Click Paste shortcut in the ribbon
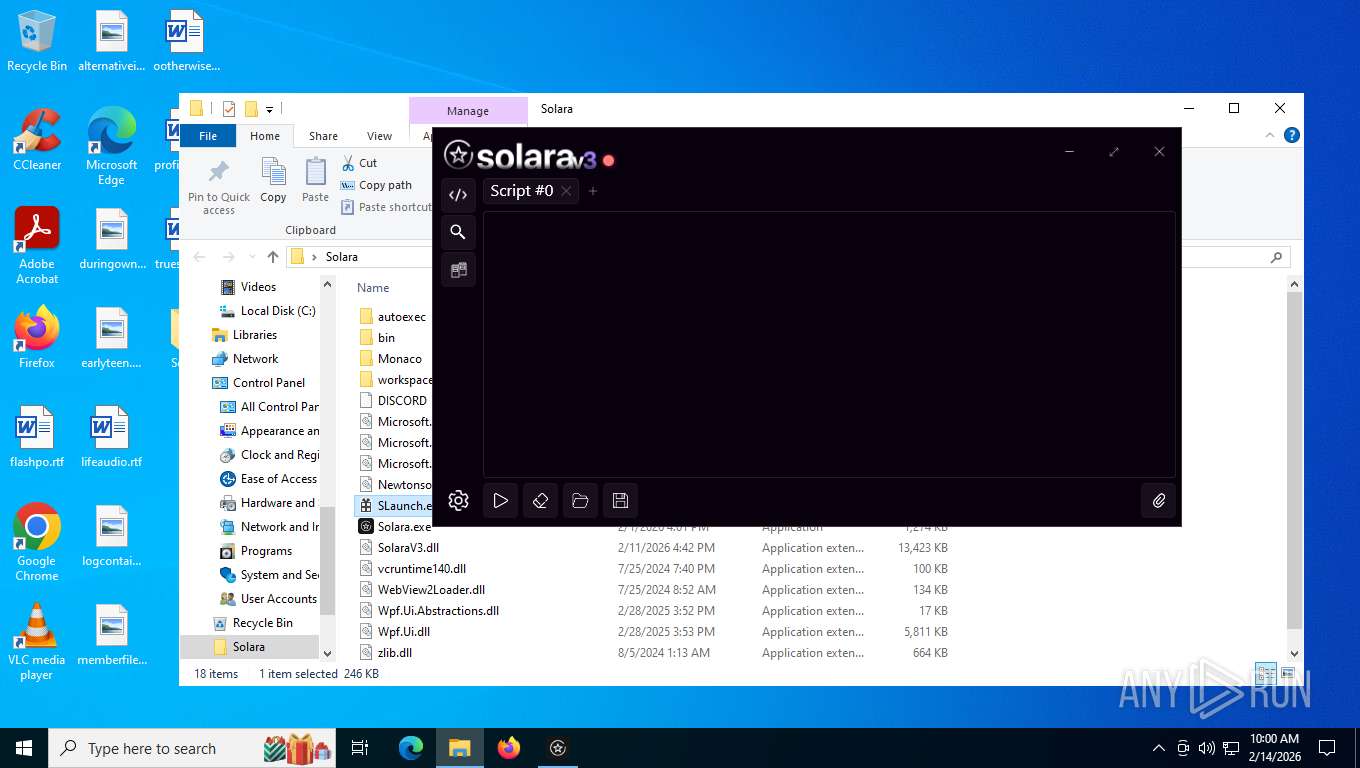This screenshot has width=1360, height=768. (x=386, y=207)
